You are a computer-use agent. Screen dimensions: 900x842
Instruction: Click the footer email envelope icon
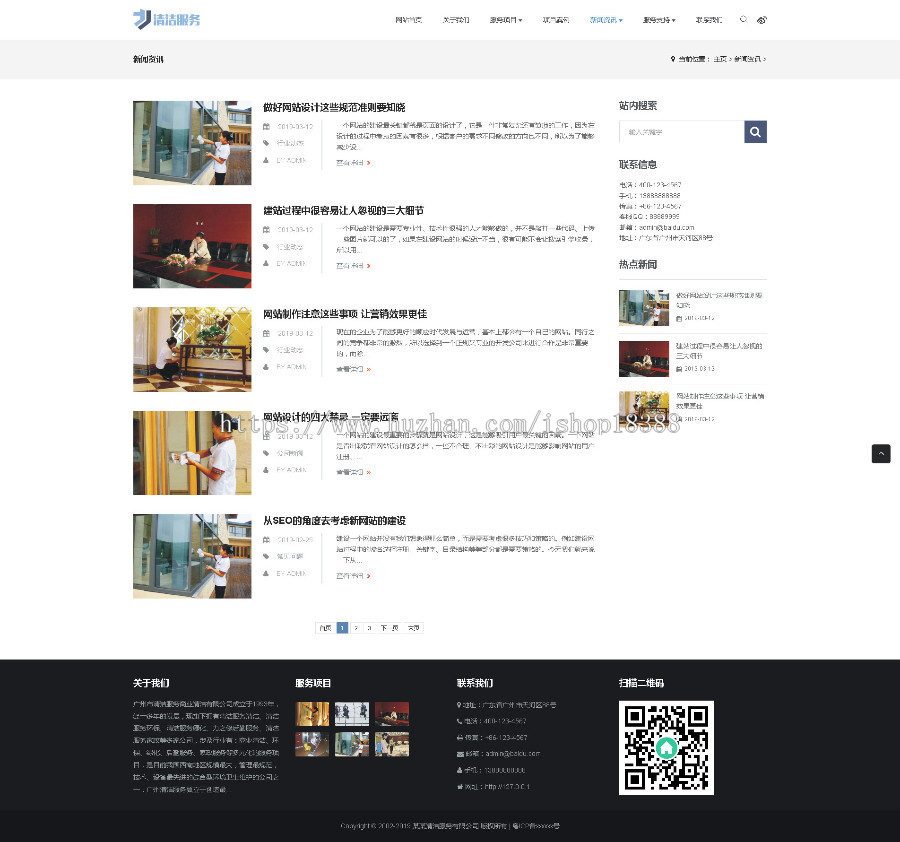coord(460,754)
